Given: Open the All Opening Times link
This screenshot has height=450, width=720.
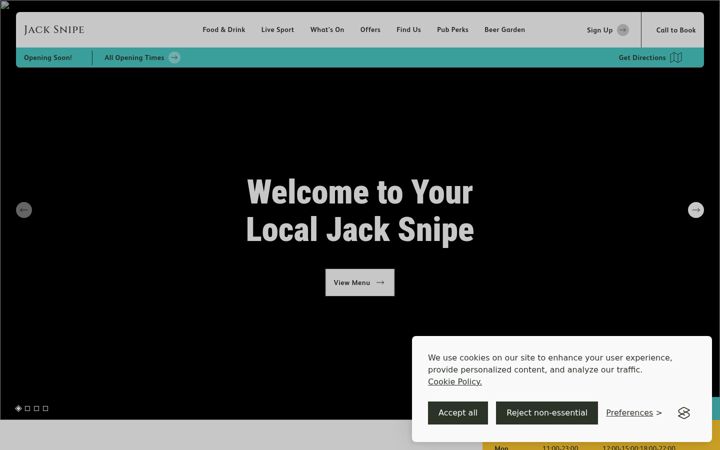Looking at the screenshot, I should (134, 58).
